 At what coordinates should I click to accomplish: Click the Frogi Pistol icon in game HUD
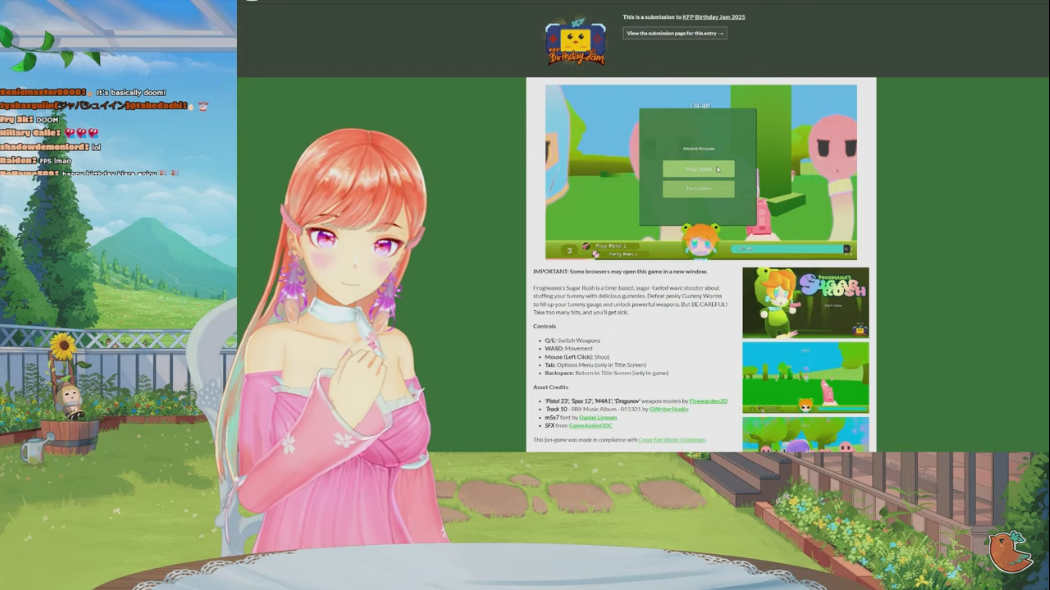tap(586, 246)
